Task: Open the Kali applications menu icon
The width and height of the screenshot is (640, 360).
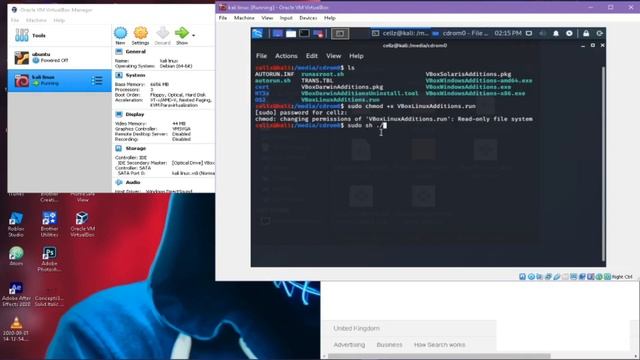Action: pos(258,33)
